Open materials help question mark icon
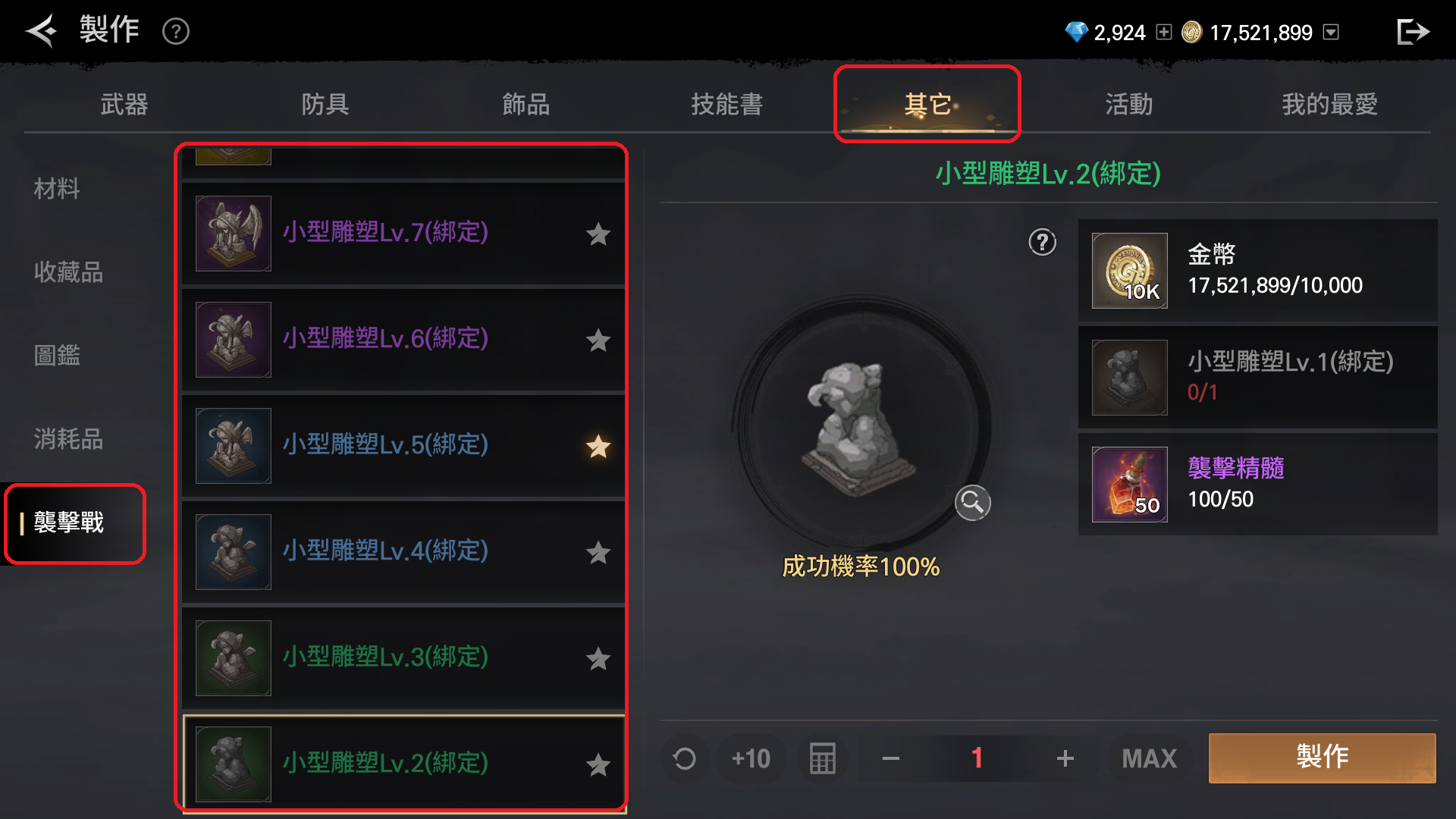 1042,243
